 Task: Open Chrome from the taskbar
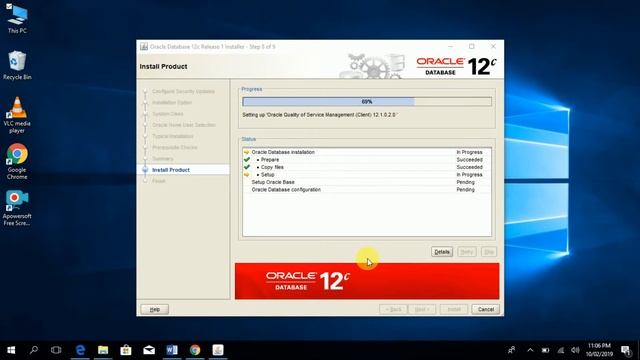point(195,350)
